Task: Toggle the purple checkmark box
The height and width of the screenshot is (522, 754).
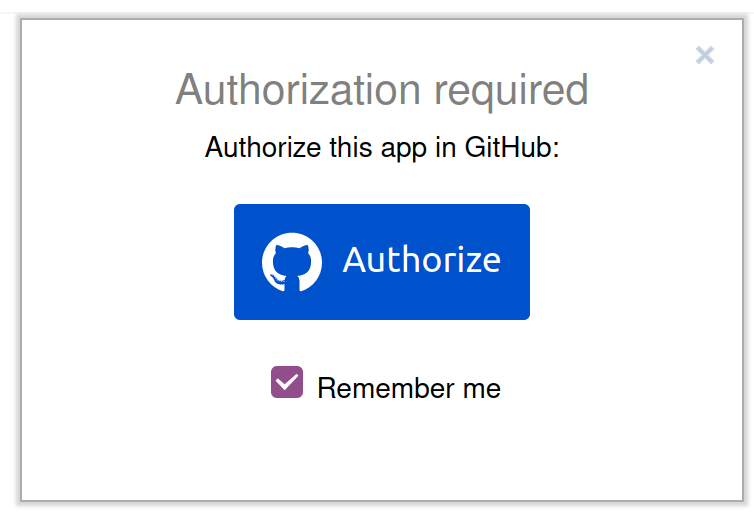Action: (x=287, y=382)
